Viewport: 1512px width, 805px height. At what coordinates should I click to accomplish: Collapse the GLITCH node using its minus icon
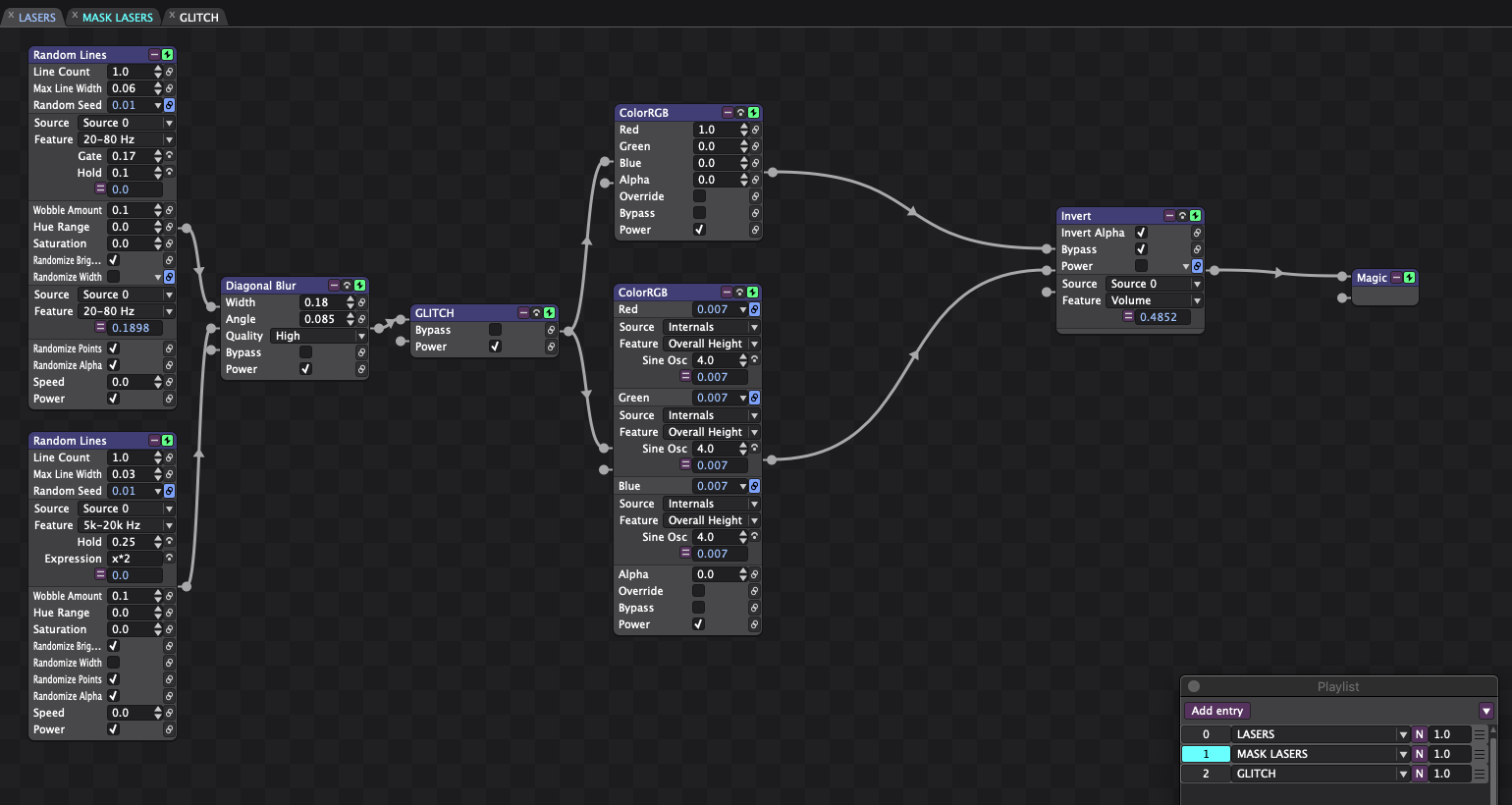523,313
